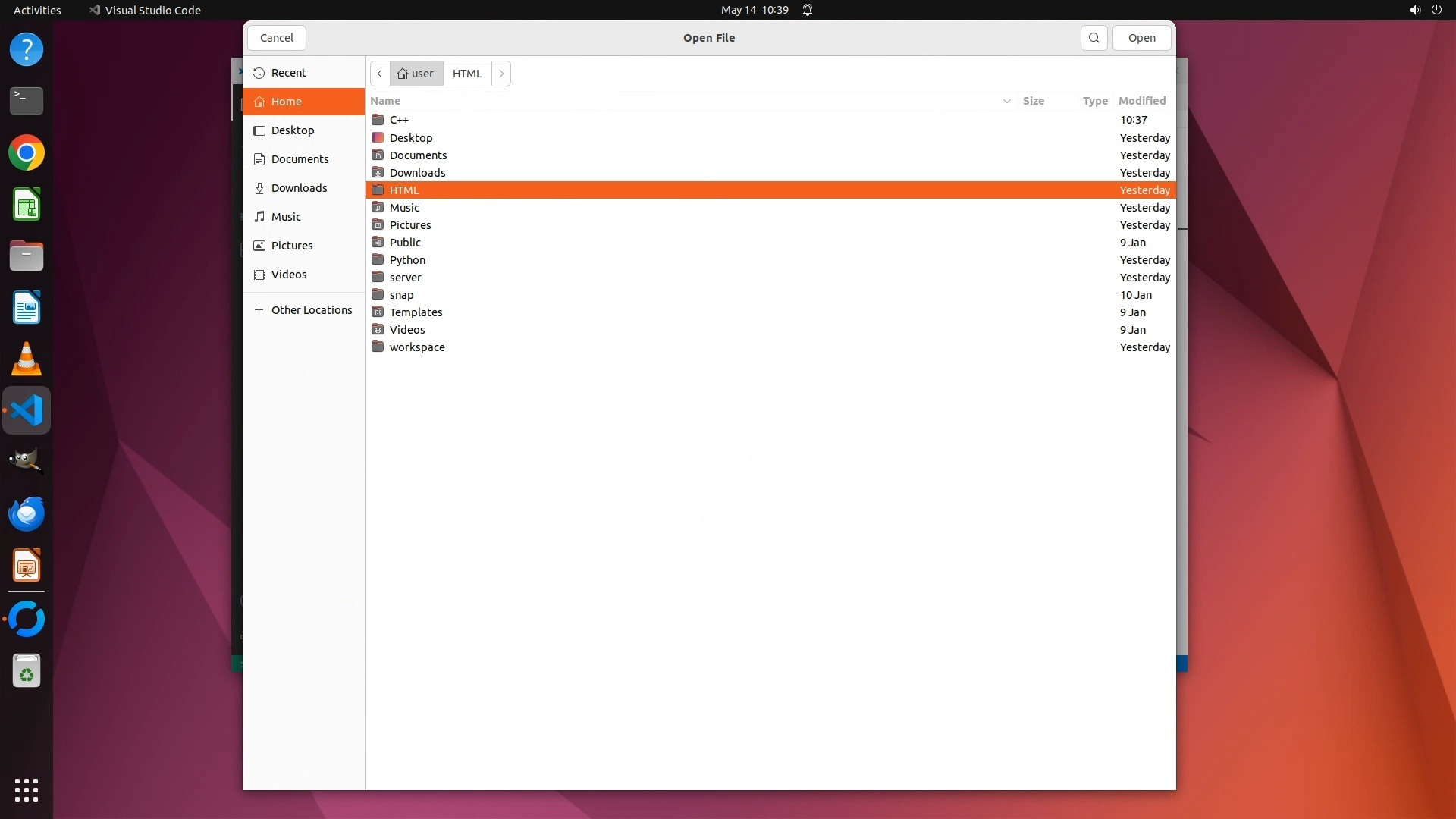Open the C++ folder in the file list

tap(399, 120)
